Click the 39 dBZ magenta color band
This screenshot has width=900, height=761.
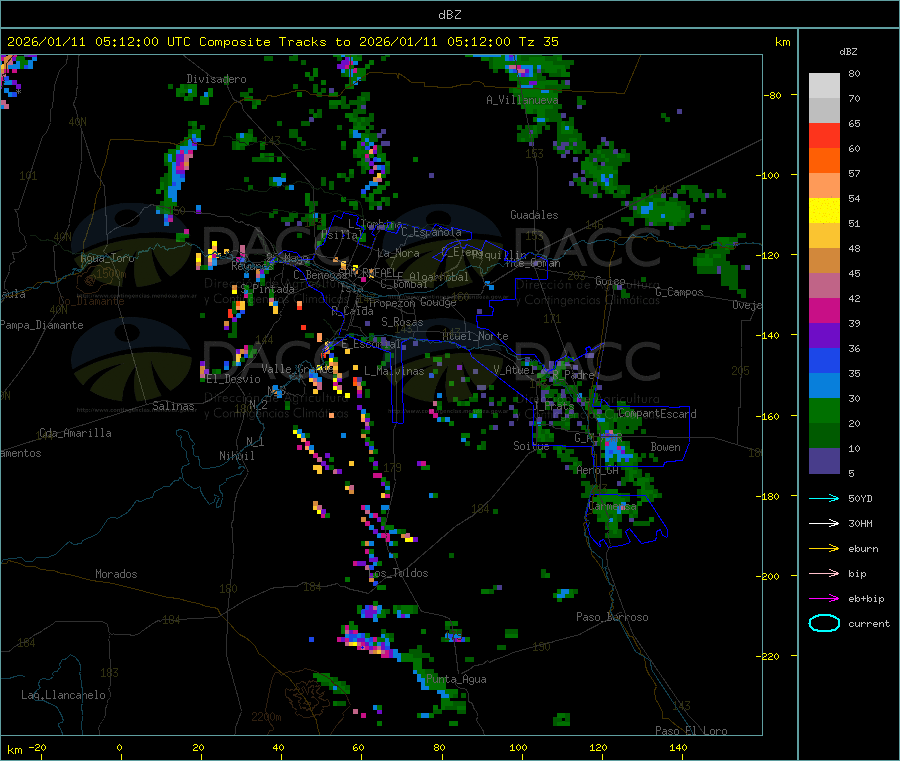pyautogui.click(x=824, y=310)
